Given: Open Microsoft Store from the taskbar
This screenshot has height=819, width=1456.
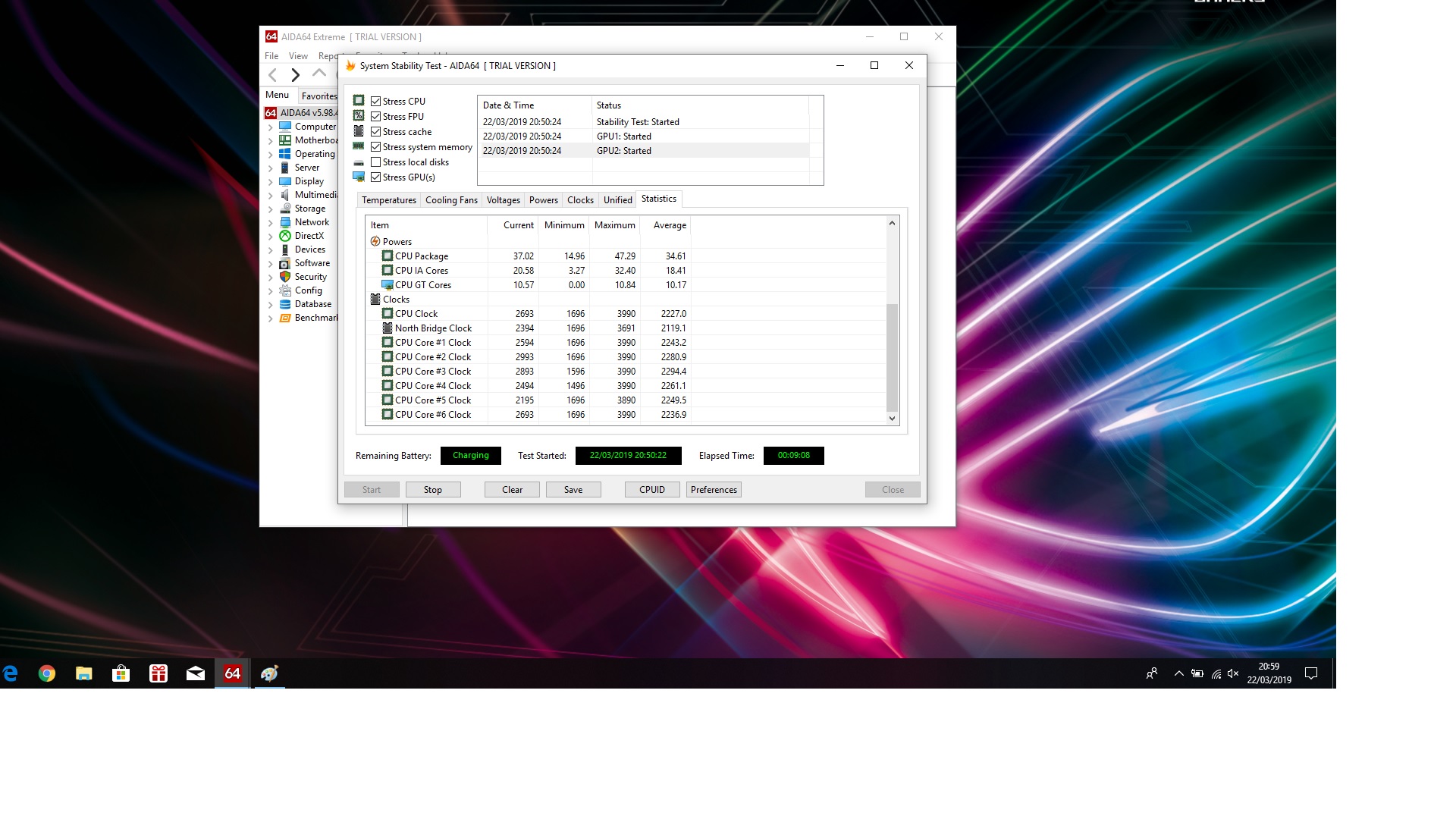Looking at the screenshot, I should (121, 673).
